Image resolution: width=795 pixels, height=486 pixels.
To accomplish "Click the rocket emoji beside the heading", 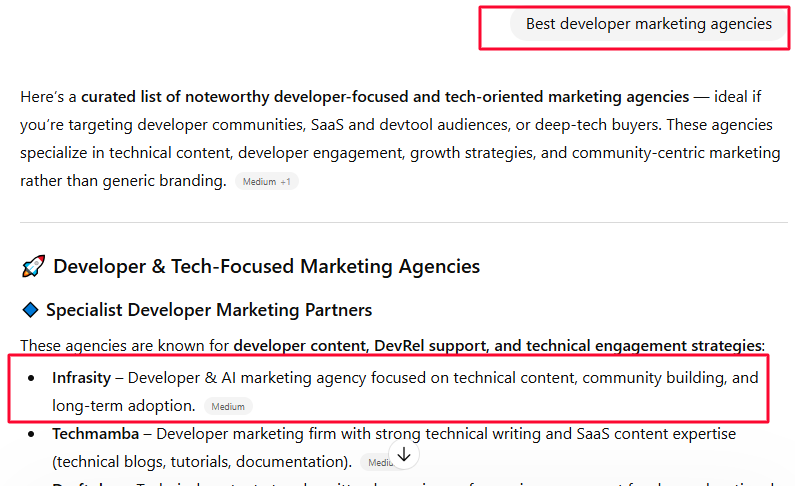I will coord(33,266).
